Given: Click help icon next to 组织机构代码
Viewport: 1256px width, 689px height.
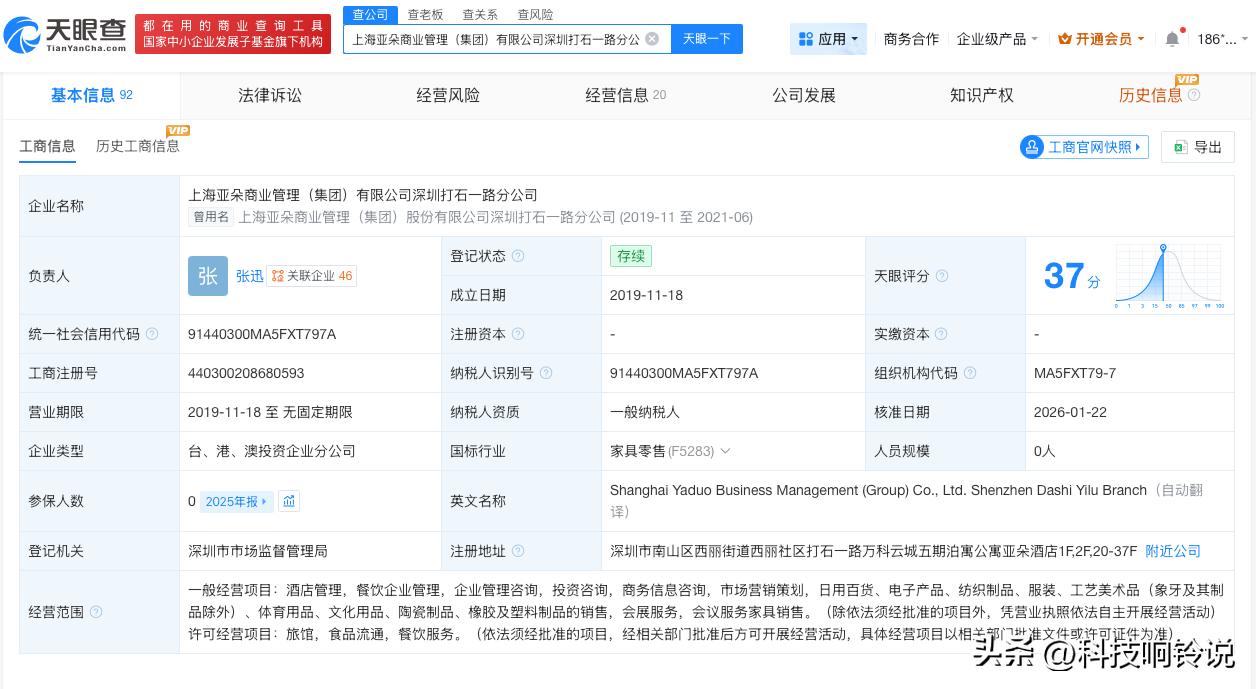Looking at the screenshot, I should click(x=970, y=373).
